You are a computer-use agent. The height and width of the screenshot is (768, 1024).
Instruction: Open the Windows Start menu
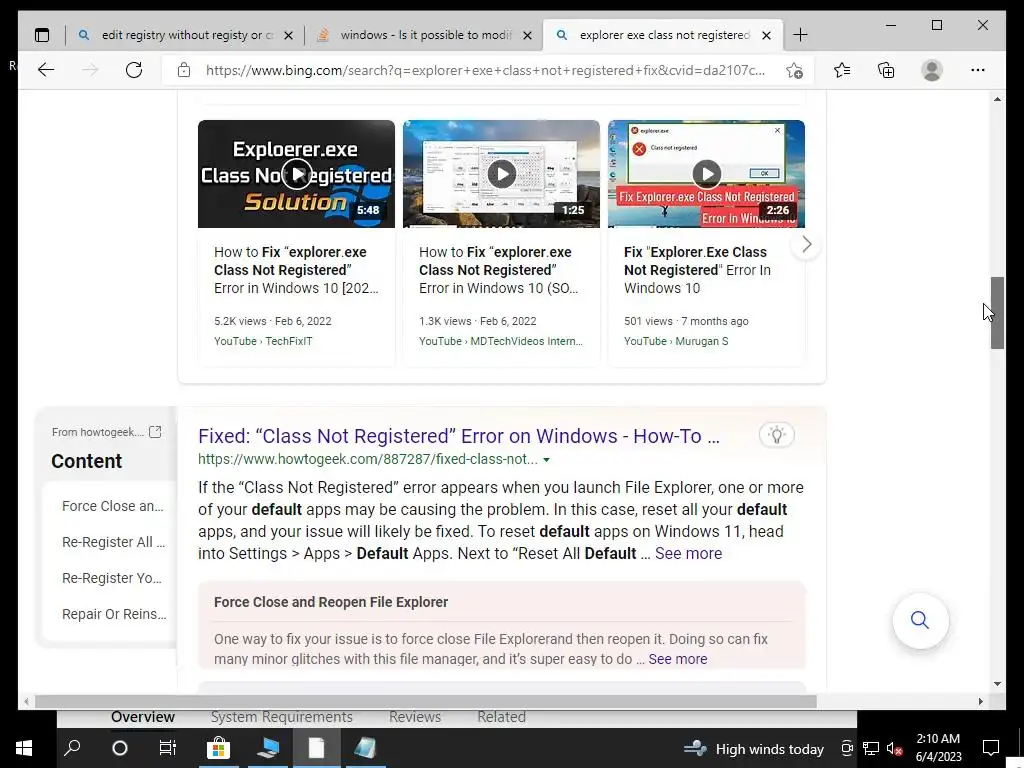click(x=24, y=748)
